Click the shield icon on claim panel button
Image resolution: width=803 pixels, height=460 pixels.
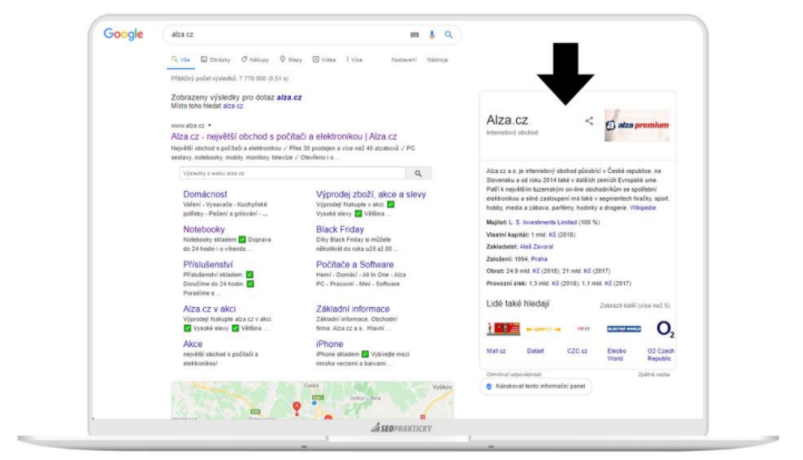click(489, 386)
